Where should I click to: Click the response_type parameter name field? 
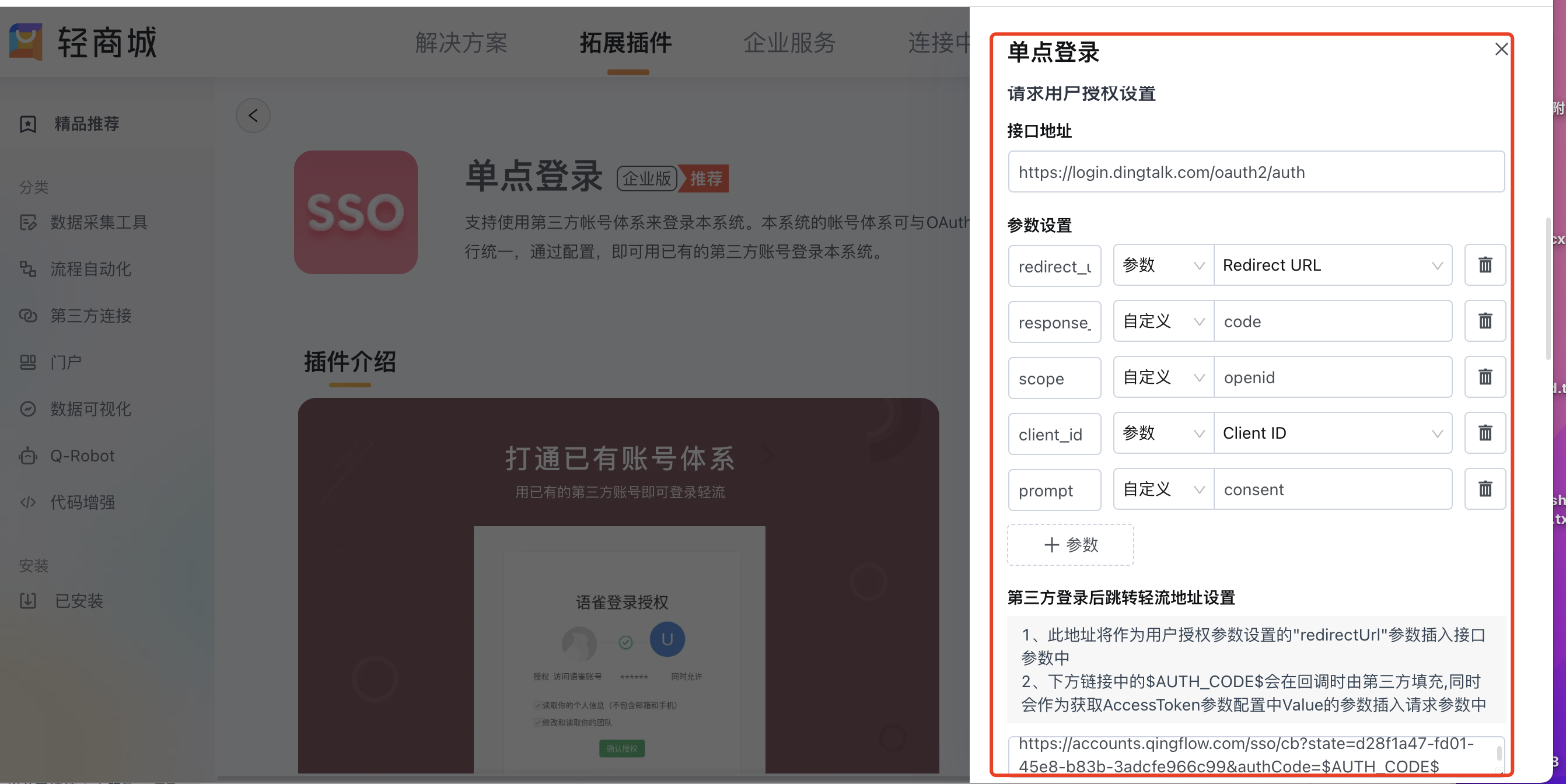point(1054,321)
